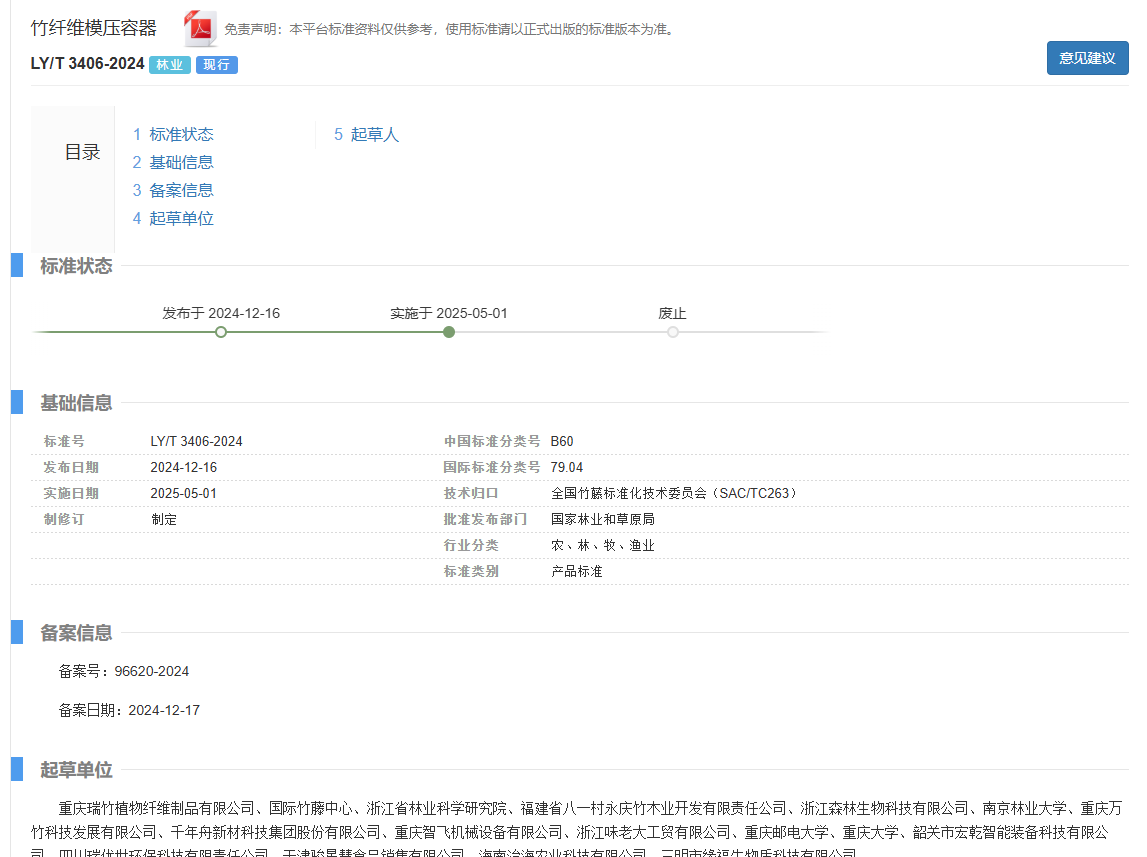Click the 中国标准分类号 field label
The width and height of the screenshot is (1147, 857).
coord(492,441)
